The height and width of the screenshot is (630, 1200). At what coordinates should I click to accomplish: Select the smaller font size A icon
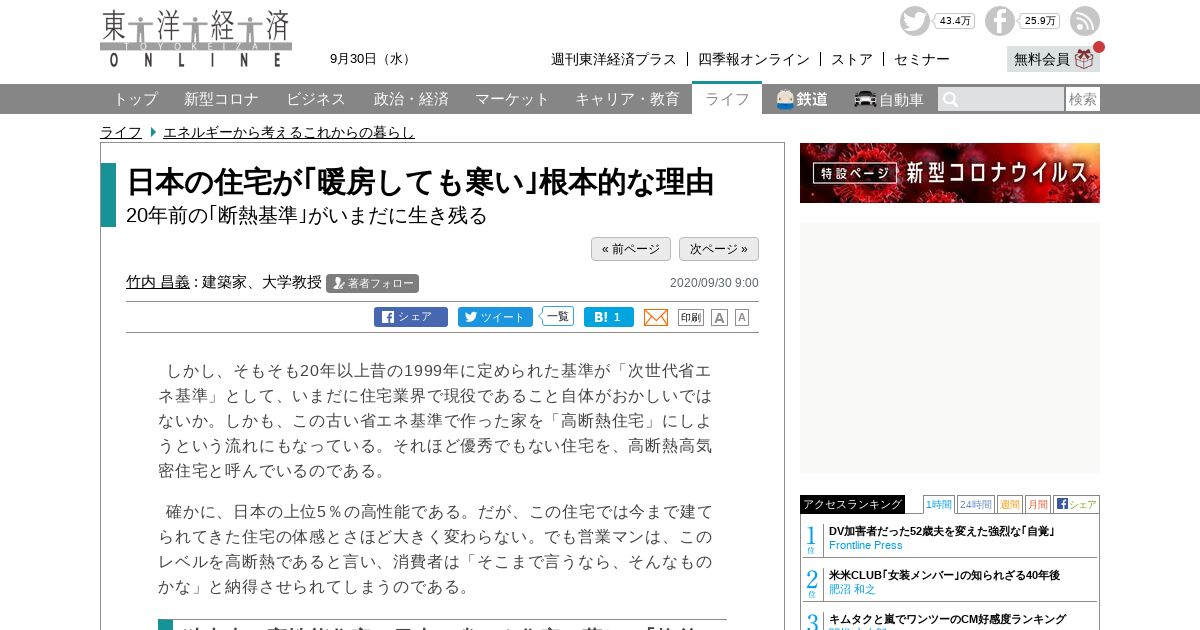pyautogui.click(x=742, y=317)
